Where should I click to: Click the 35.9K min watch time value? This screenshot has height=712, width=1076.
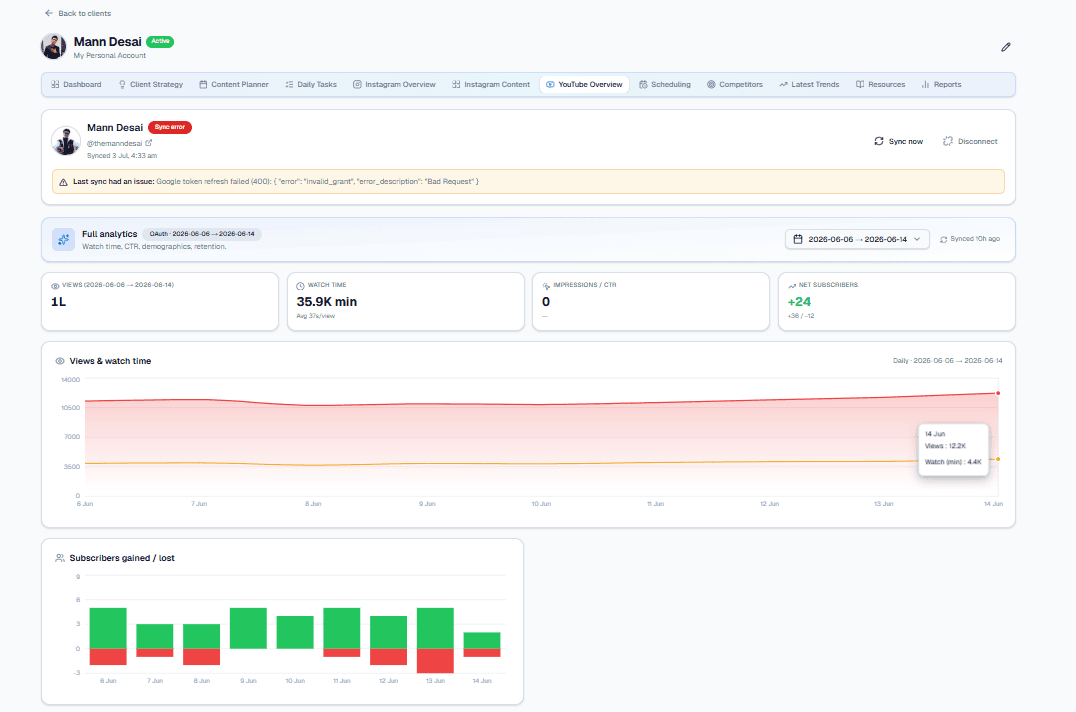click(327, 302)
